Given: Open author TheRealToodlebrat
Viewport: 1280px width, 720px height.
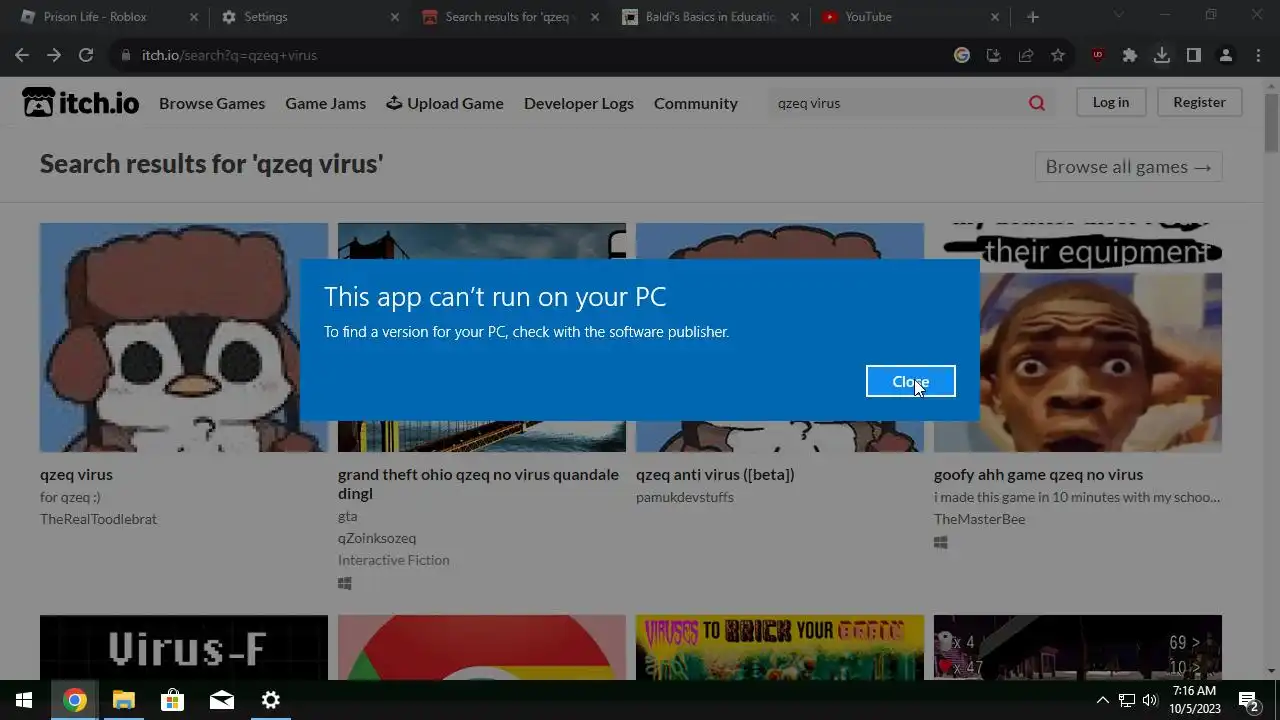Looking at the screenshot, I should pos(98,519).
